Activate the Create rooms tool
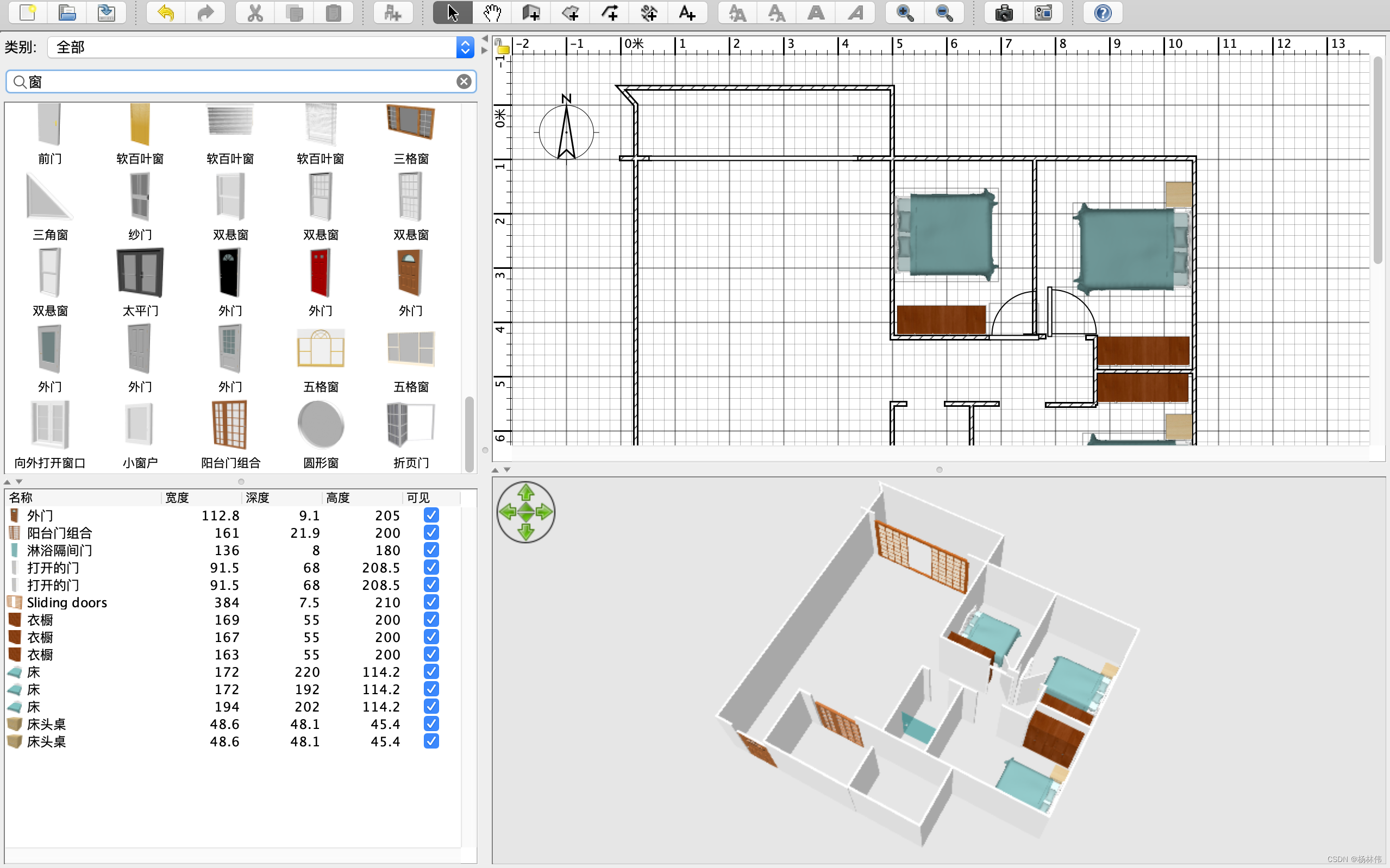 click(x=570, y=12)
